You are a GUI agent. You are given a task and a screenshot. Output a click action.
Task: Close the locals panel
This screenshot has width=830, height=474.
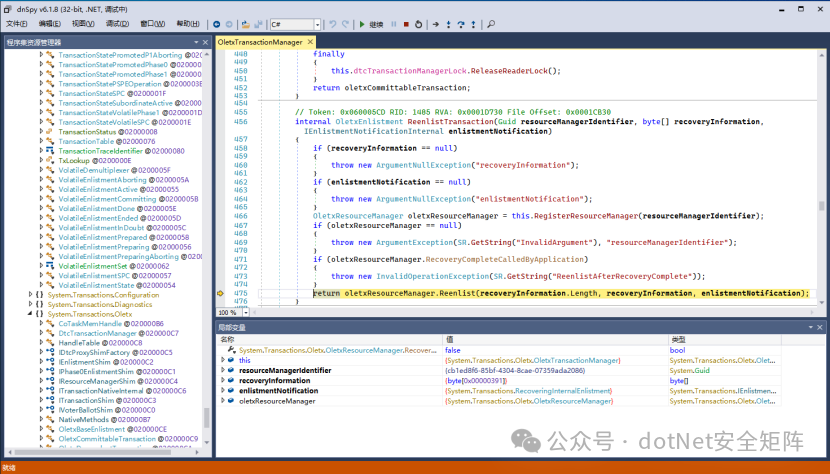click(819, 327)
